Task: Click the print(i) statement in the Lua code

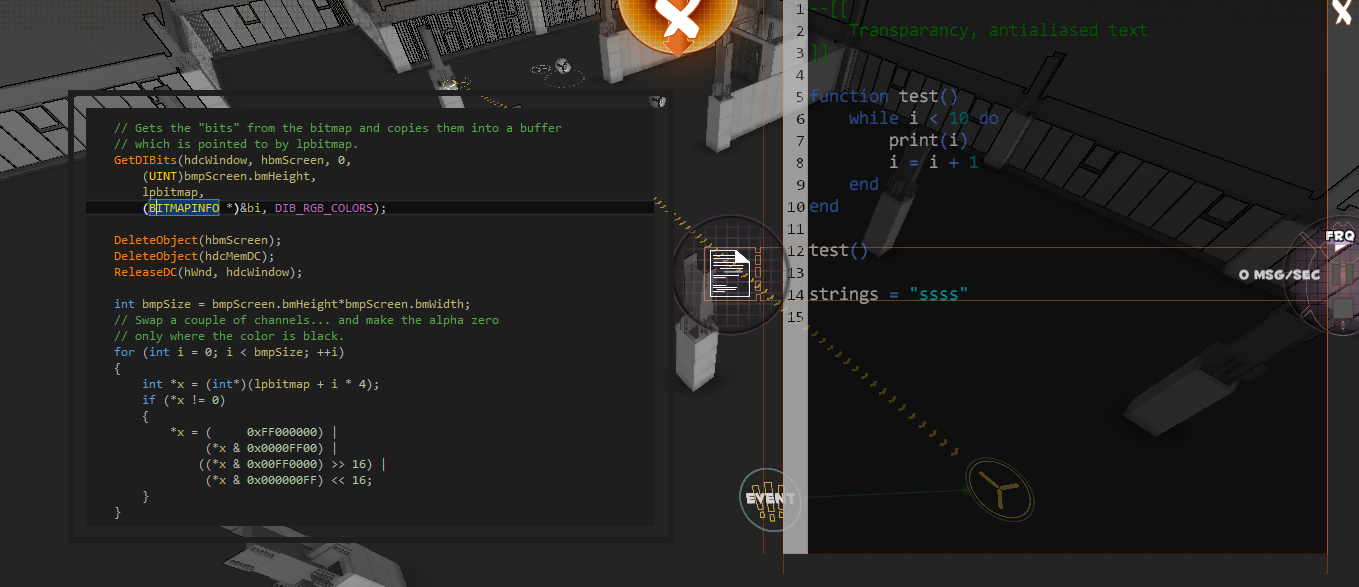Action: 915,140
